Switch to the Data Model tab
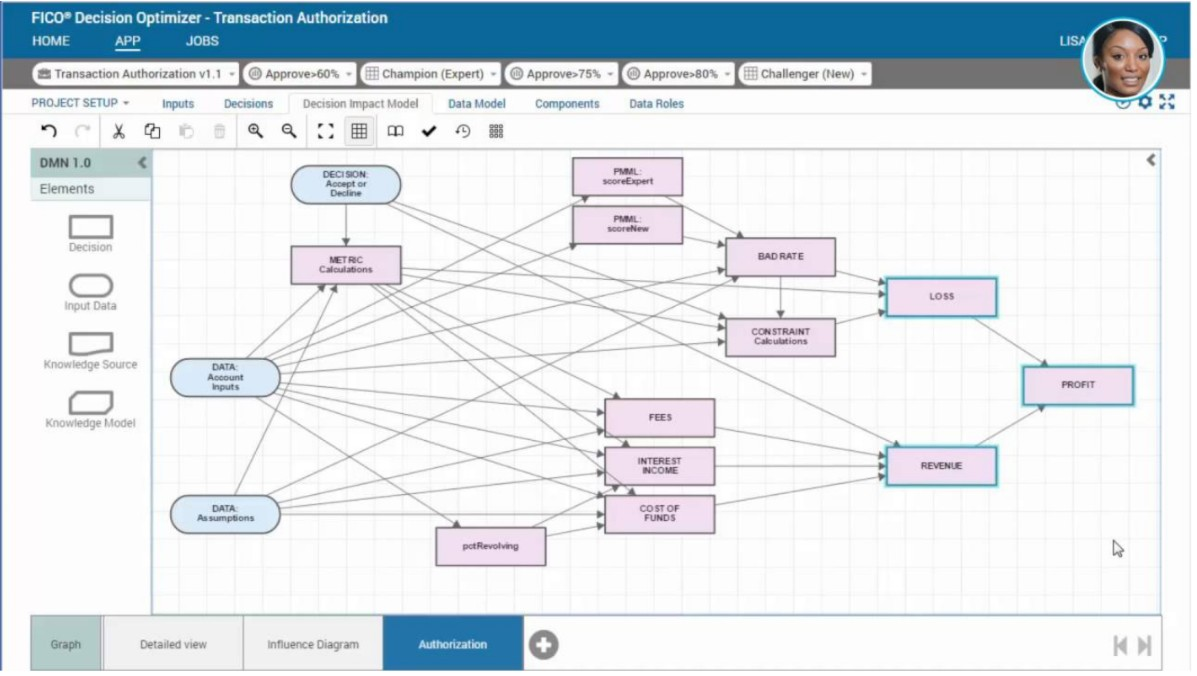1197x676 pixels. tap(476, 104)
